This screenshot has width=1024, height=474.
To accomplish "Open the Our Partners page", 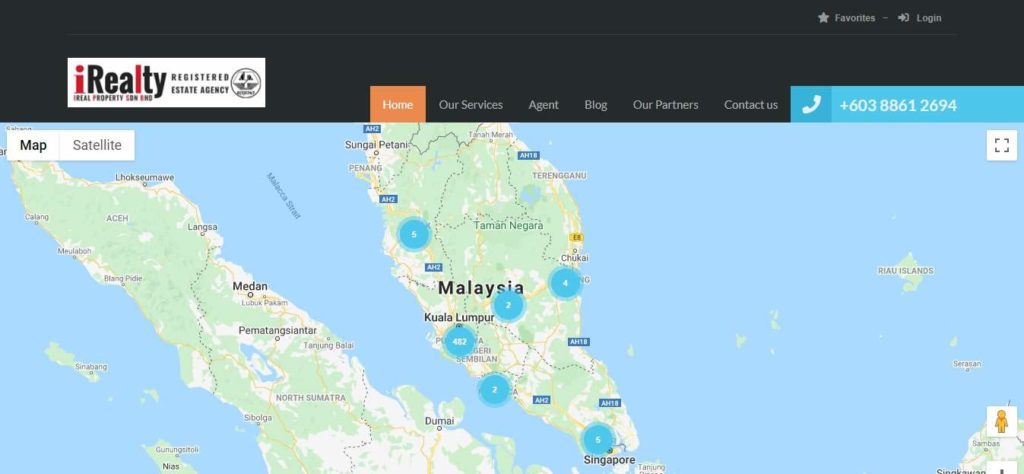I will pyautogui.click(x=665, y=104).
